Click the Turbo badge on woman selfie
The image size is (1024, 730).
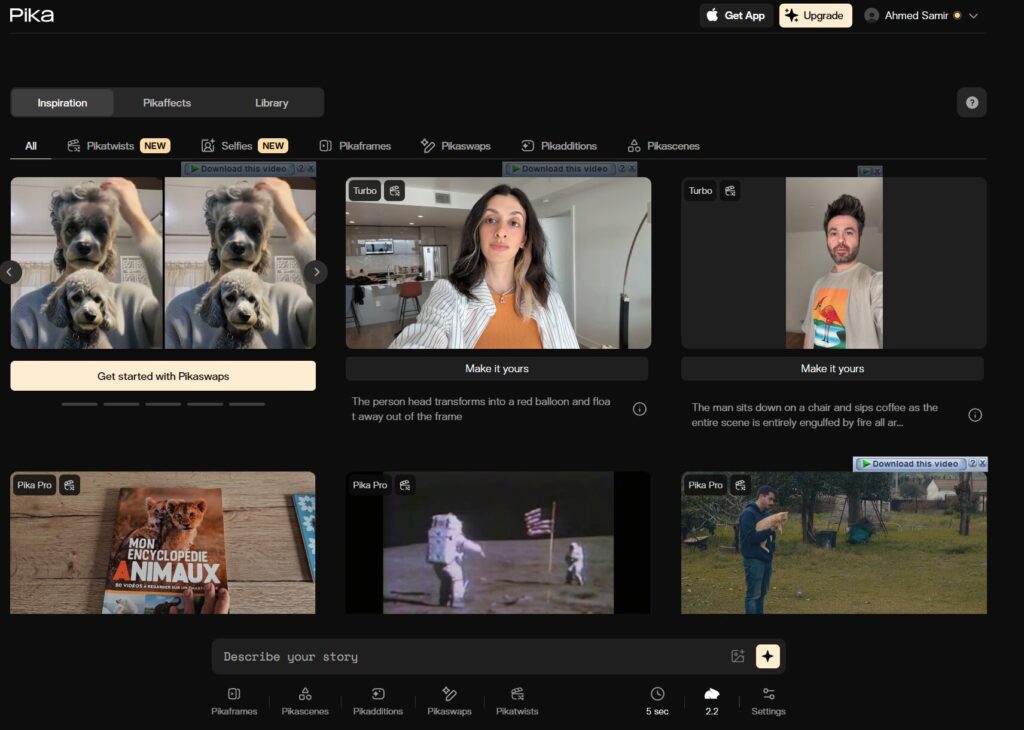click(x=364, y=191)
